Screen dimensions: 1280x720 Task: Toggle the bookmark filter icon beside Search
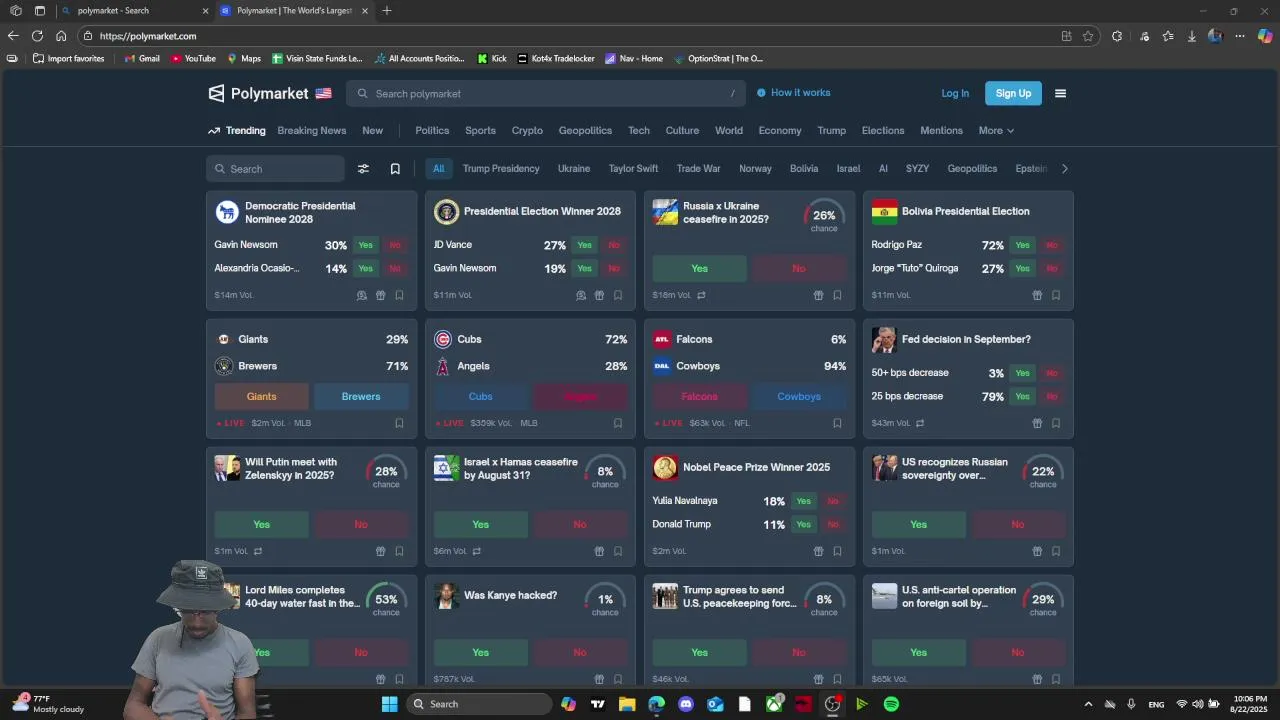(395, 169)
